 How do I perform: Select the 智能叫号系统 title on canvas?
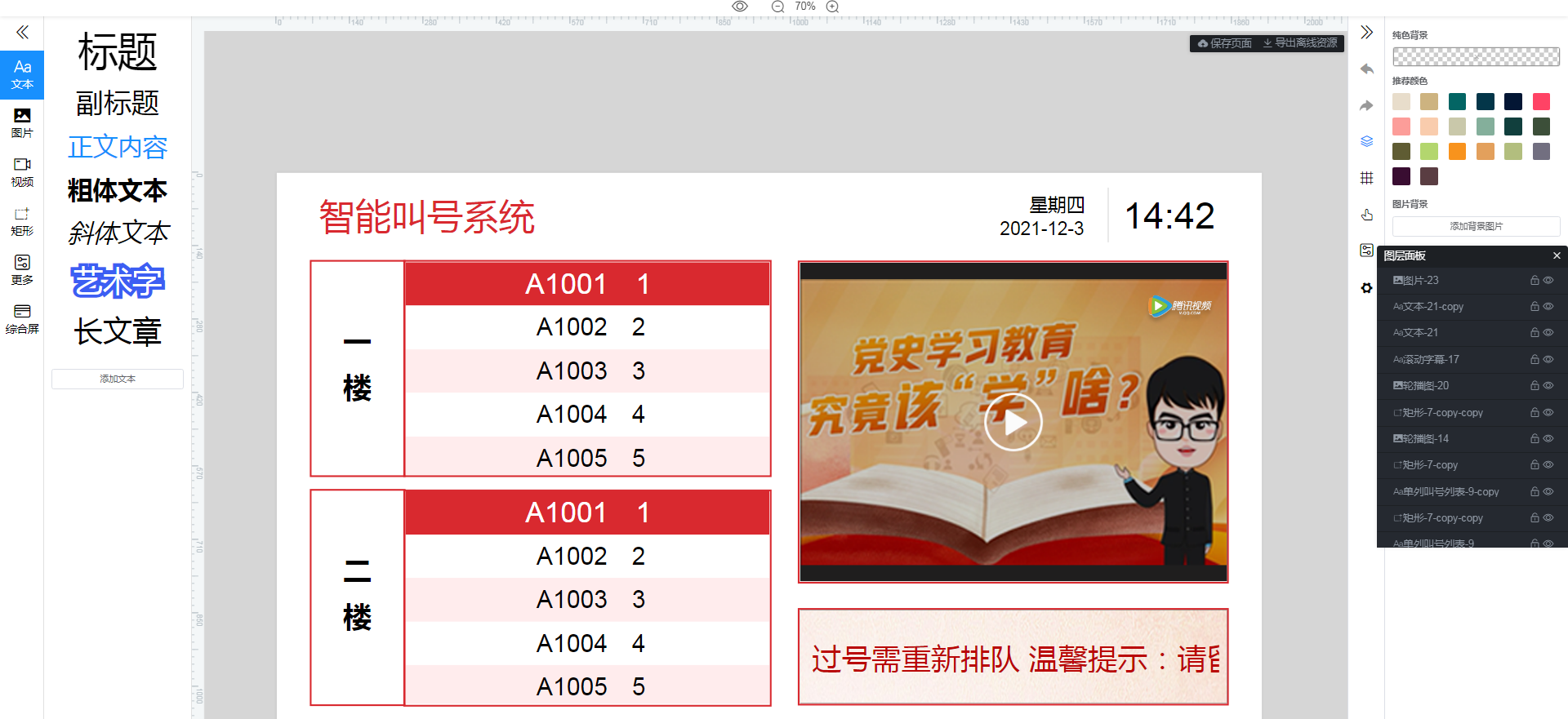coord(427,217)
